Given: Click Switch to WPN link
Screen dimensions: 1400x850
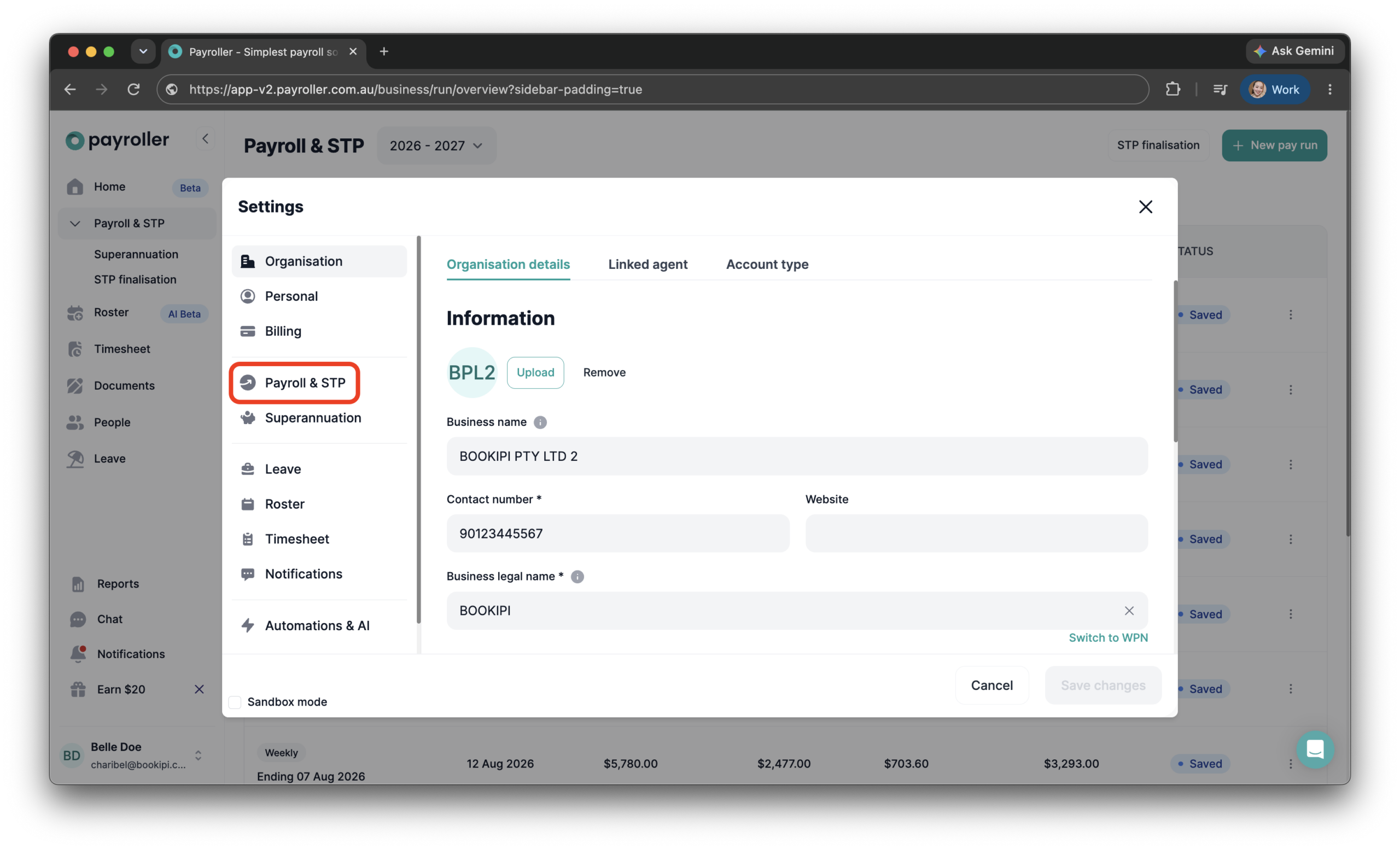Looking at the screenshot, I should tap(1108, 638).
